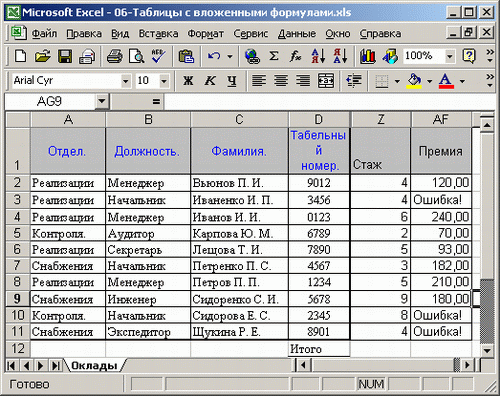Toggle Italic formatting (К button)
Viewport: 500px width, 396px height.
point(210,80)
